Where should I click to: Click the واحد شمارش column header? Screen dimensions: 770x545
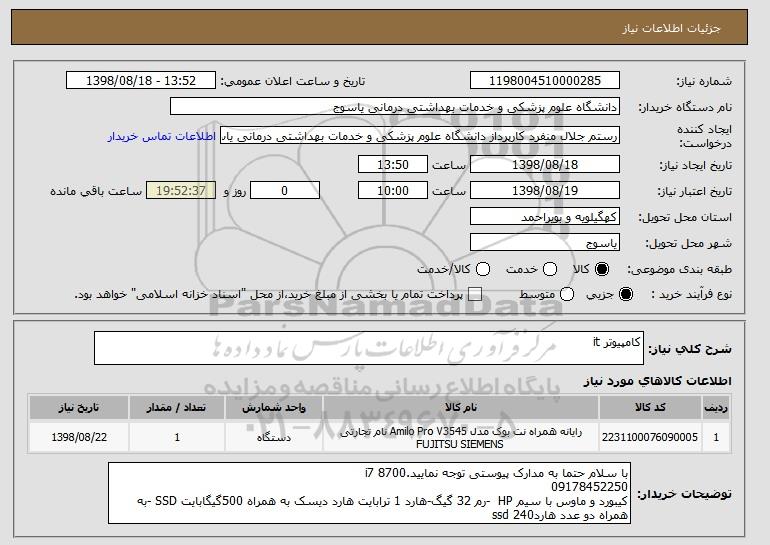(x=274, y=408)
